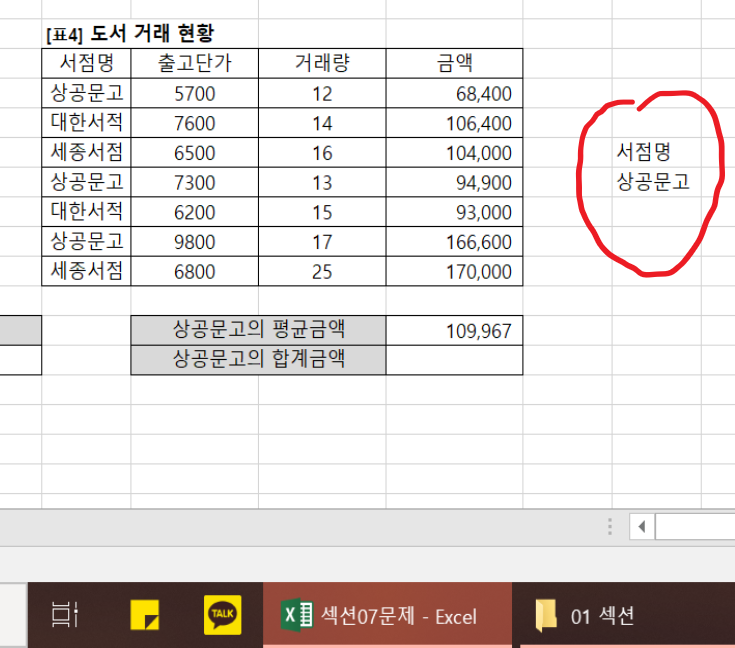
Task: Launch Sticky Notes from the taskbar
Action: [x=145, y=615]
